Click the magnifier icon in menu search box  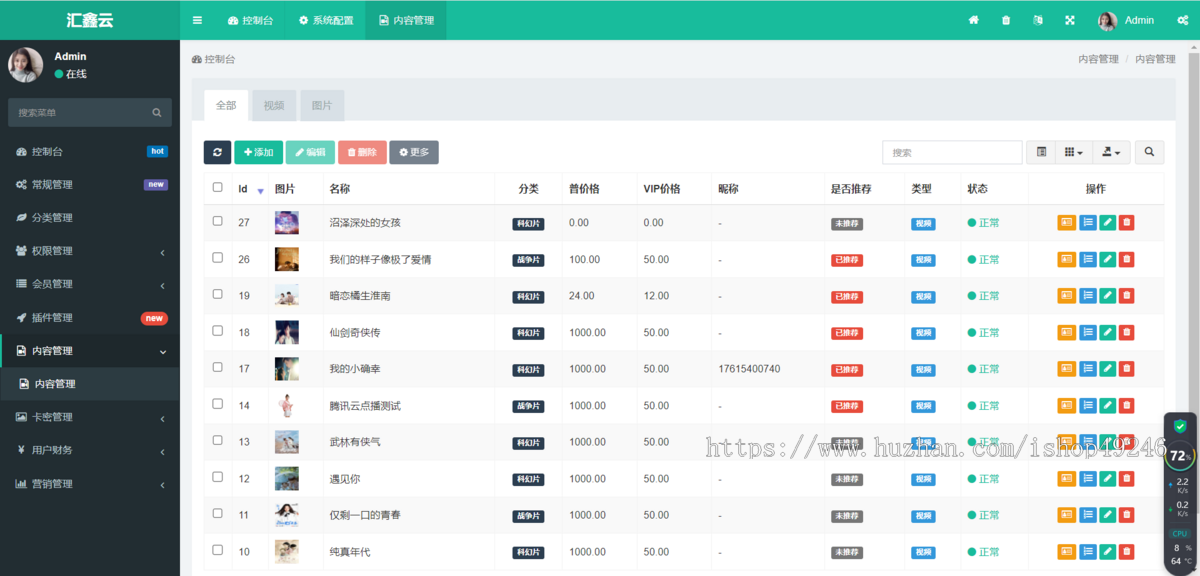point(157,113)
